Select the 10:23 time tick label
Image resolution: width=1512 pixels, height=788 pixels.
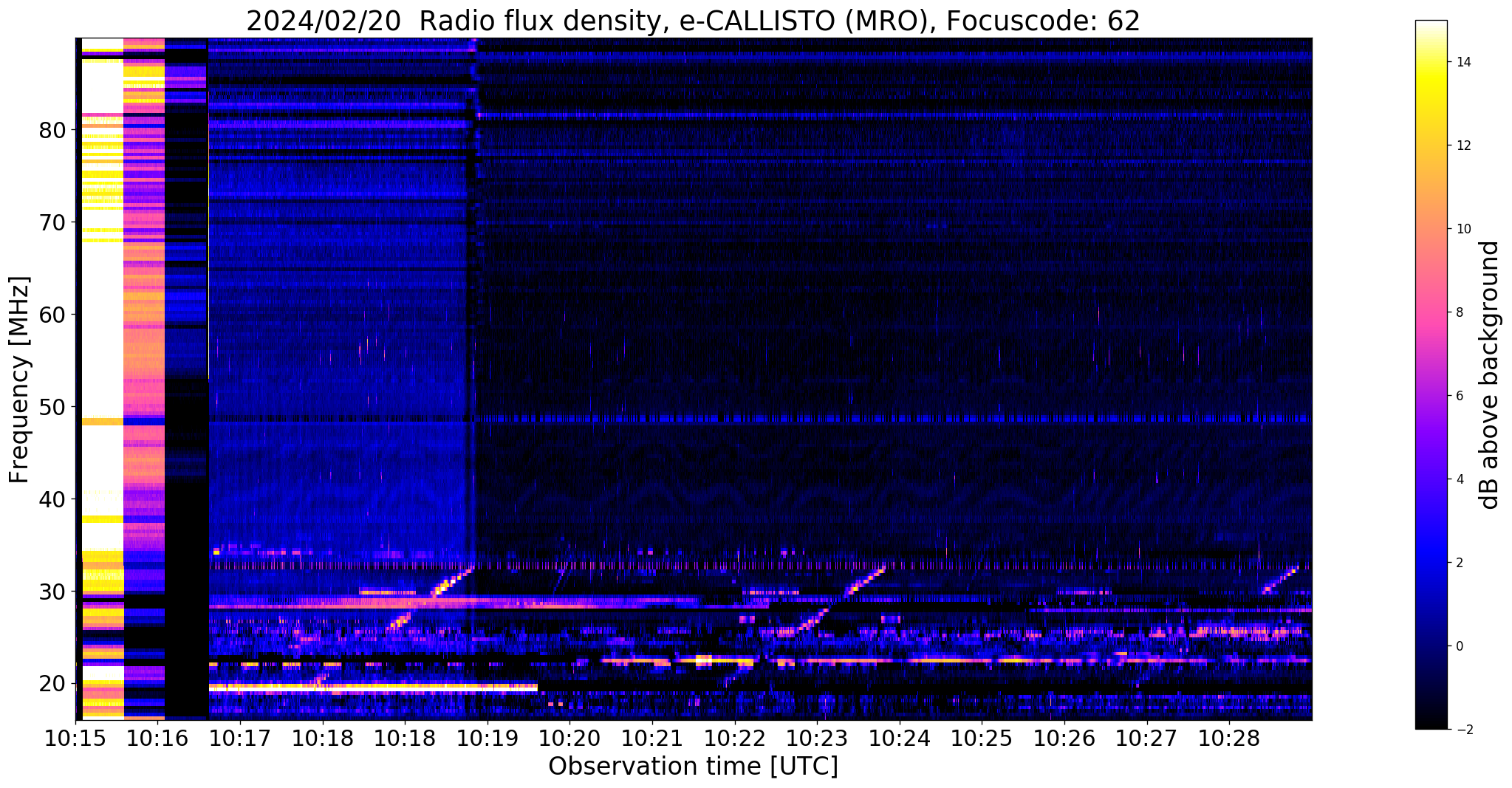pos(817,739)
